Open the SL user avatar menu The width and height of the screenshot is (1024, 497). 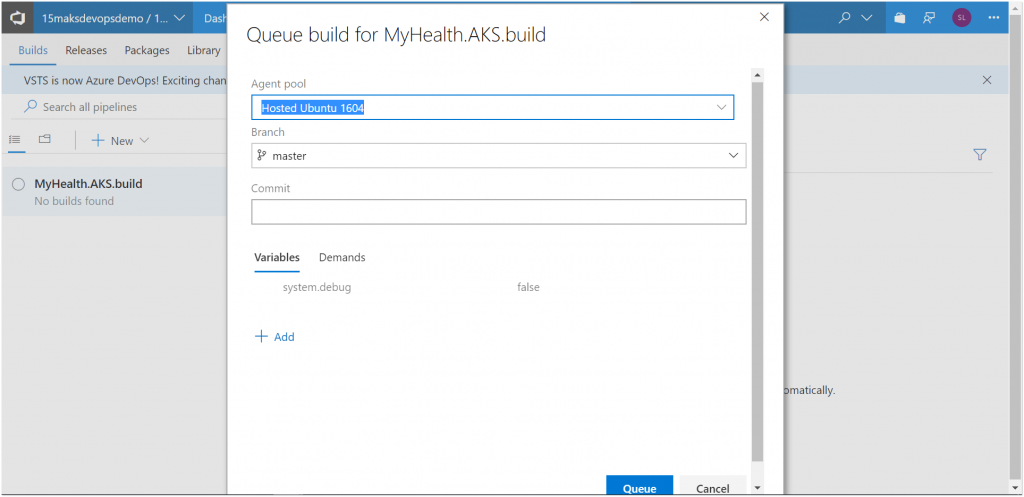pos(961,18)
